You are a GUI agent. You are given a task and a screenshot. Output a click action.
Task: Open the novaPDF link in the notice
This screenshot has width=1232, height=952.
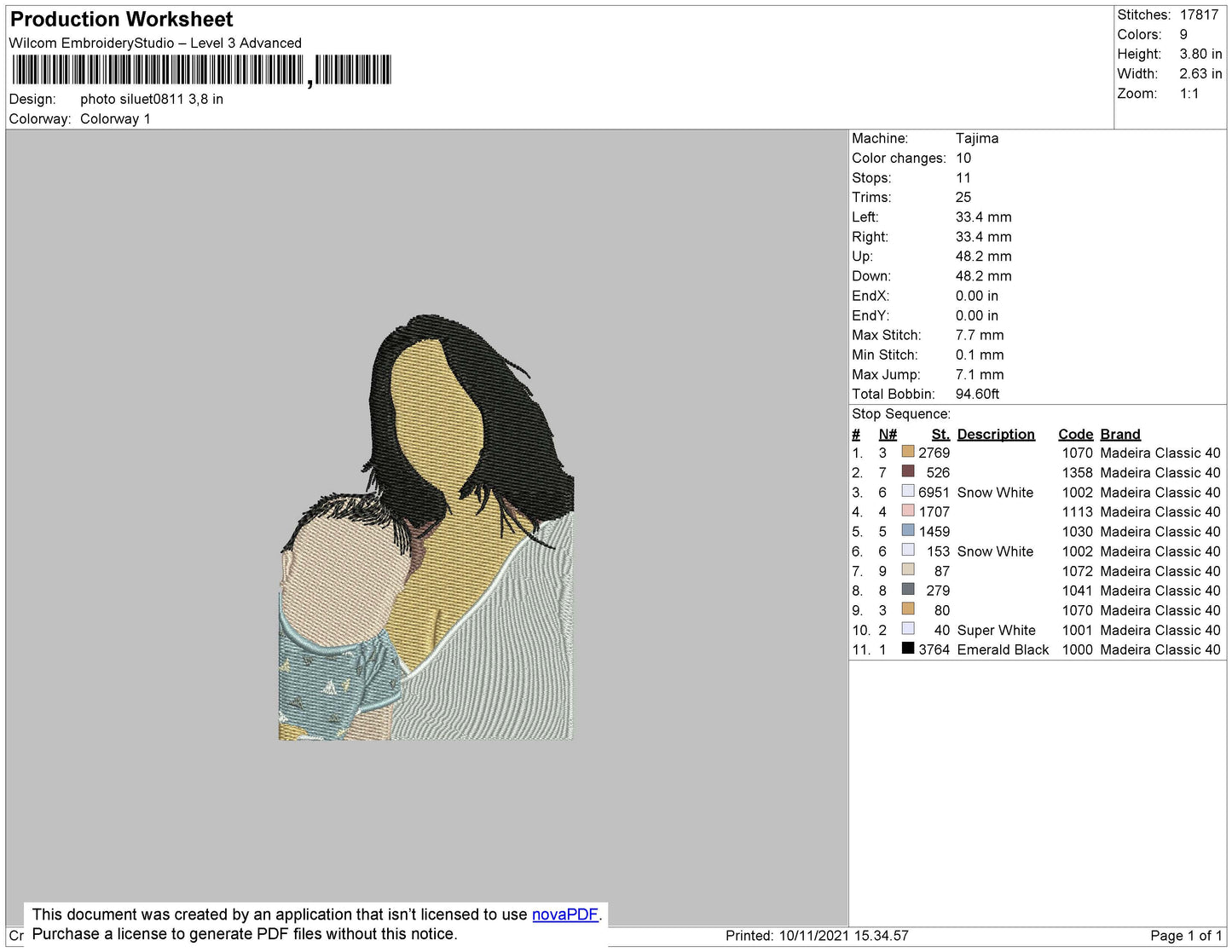[565, 914]
